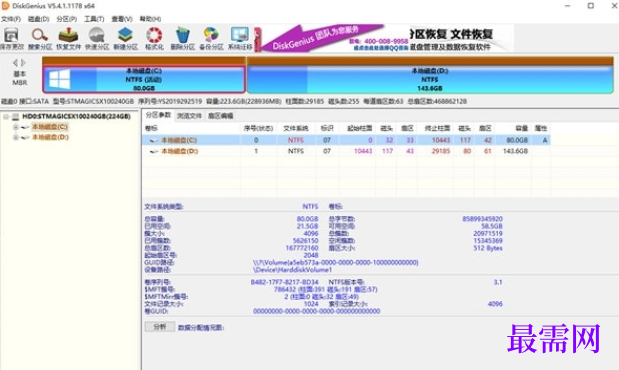Click drive icon in table row 本地磁盘(D:)
619x370 pixels.
point(154,151)
